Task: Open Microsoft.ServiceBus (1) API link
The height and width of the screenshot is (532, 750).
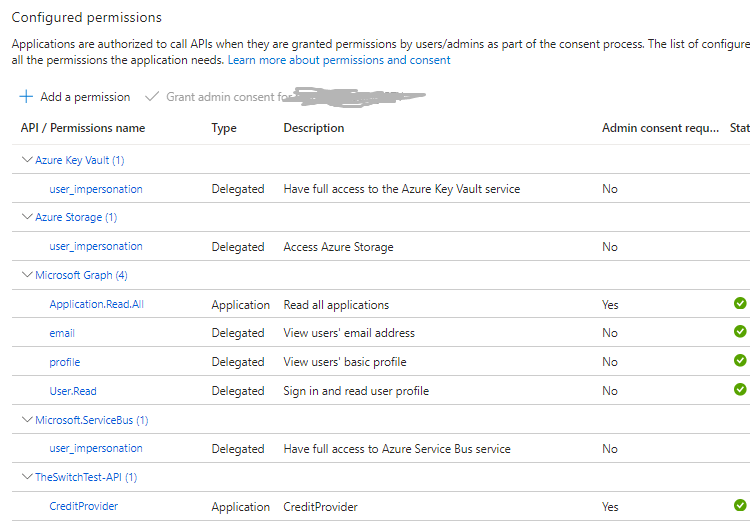Action: pos(92,420)
